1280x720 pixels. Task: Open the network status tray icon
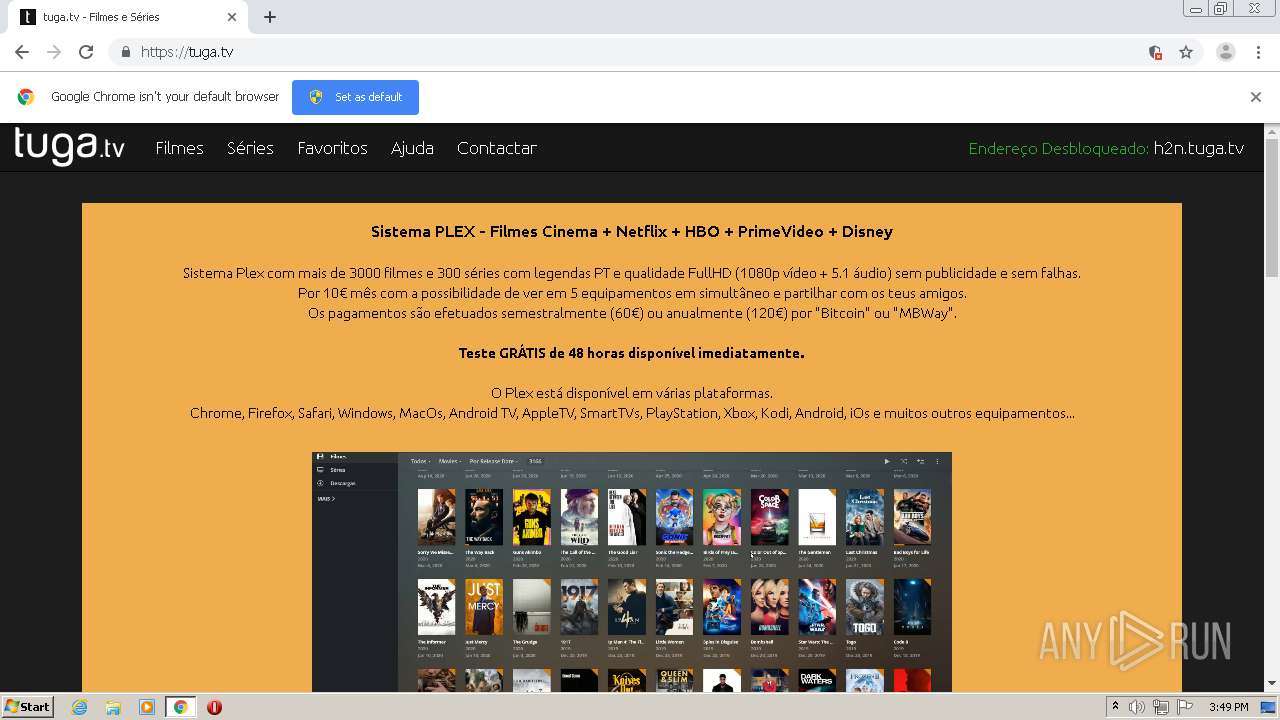click(1160, 707)
